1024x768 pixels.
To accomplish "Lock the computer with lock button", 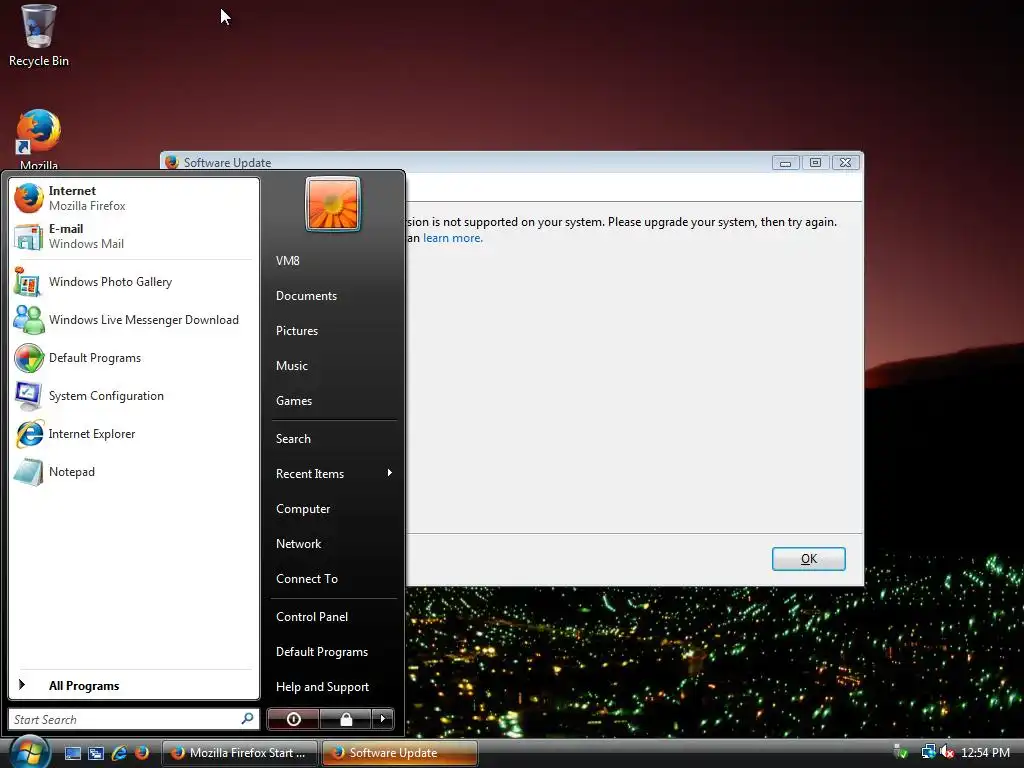I will coord(345,720).
